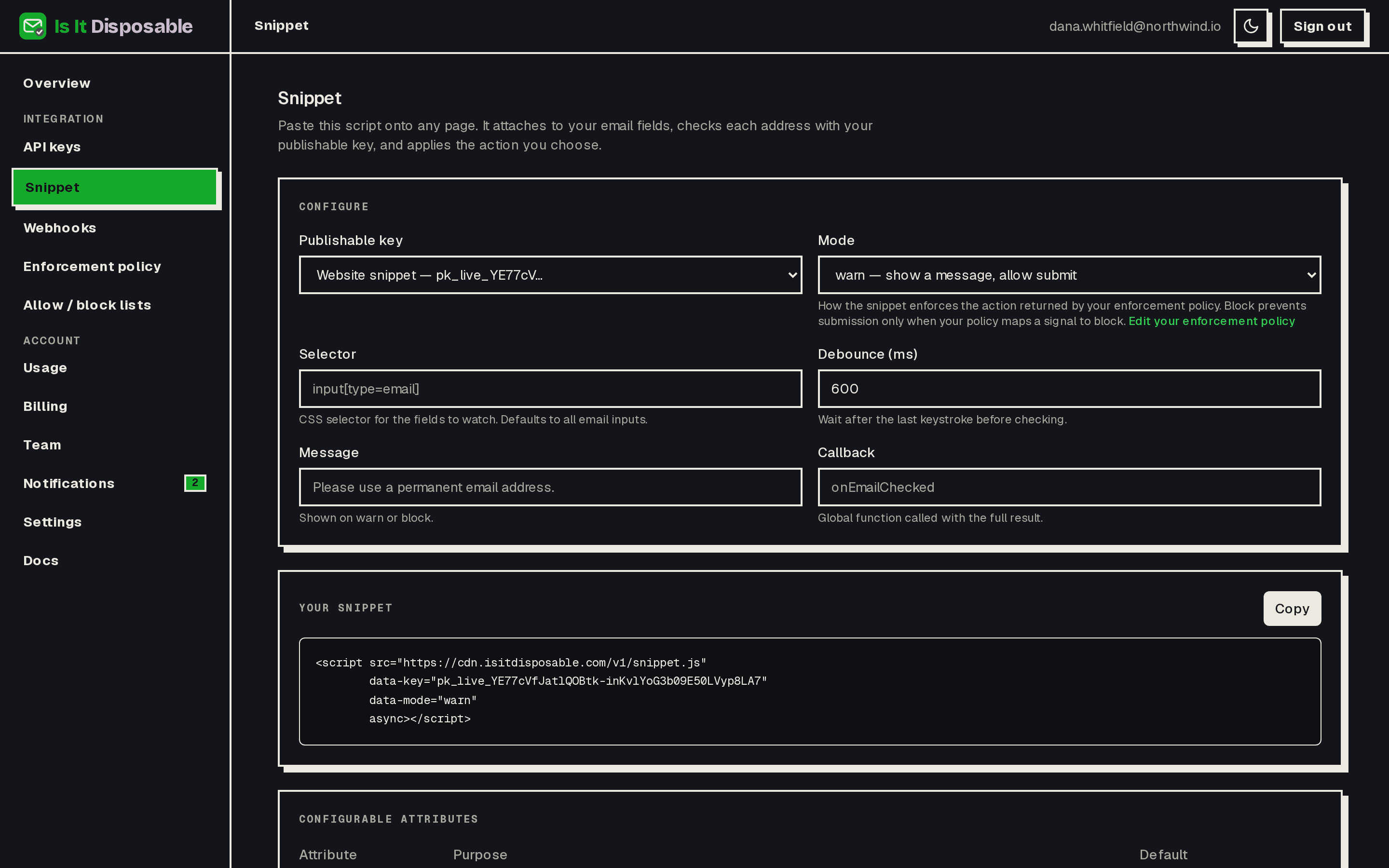The width and height of the screenshot is (1389, 868).
Task: Click the Purpose column header
Action: (x=480, y=854)
